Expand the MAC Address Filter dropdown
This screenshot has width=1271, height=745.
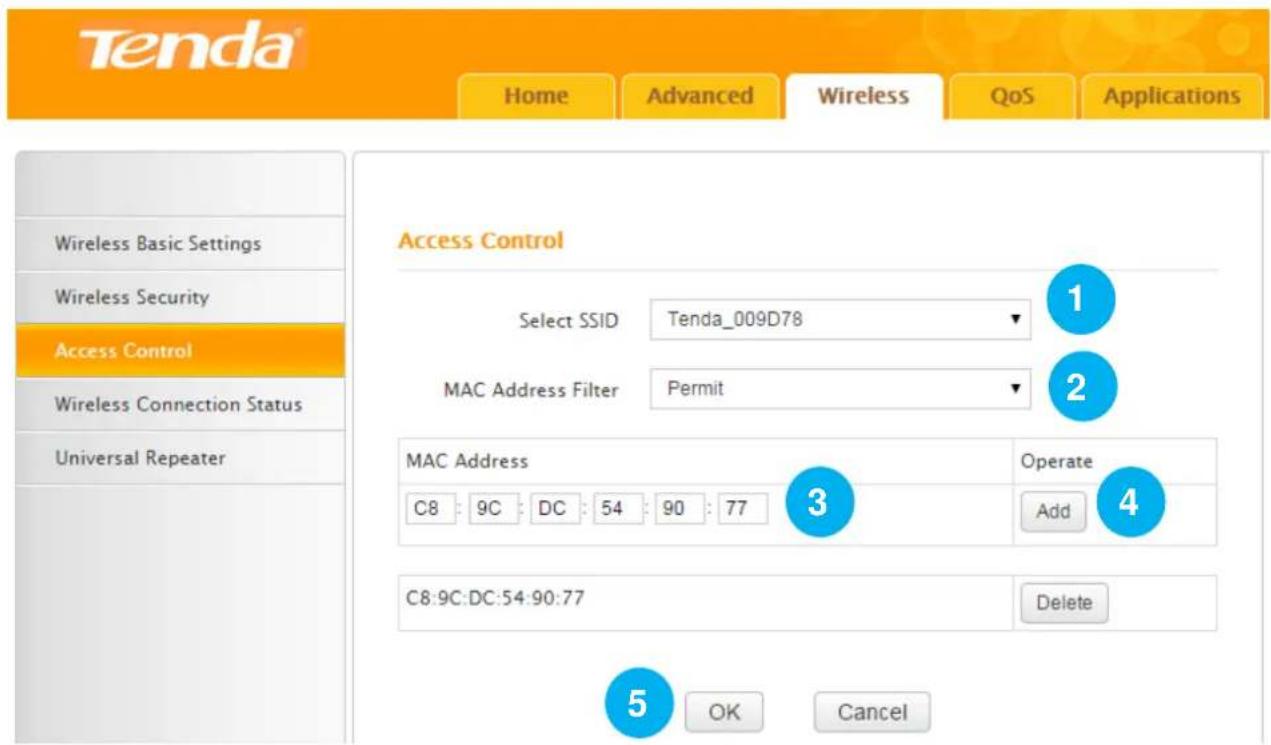tap(839, 389)
